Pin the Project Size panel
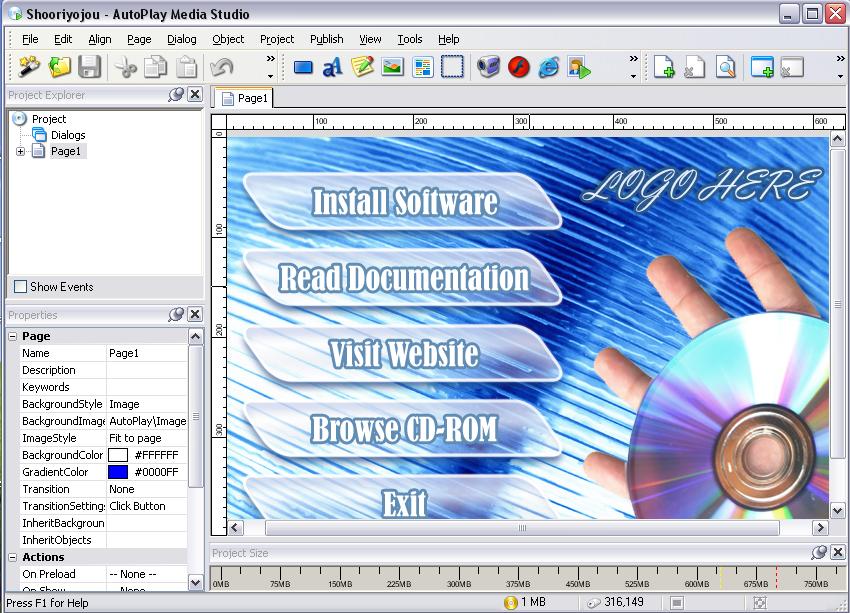 click(x=819, y=552)
